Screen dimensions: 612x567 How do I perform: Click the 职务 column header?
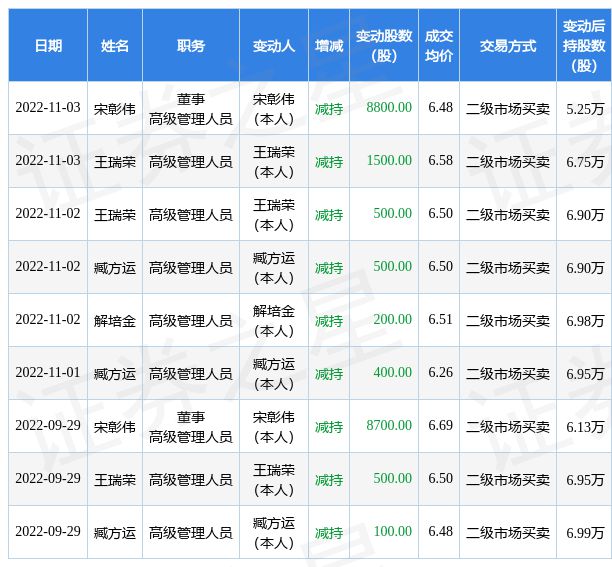coord(191,46)
